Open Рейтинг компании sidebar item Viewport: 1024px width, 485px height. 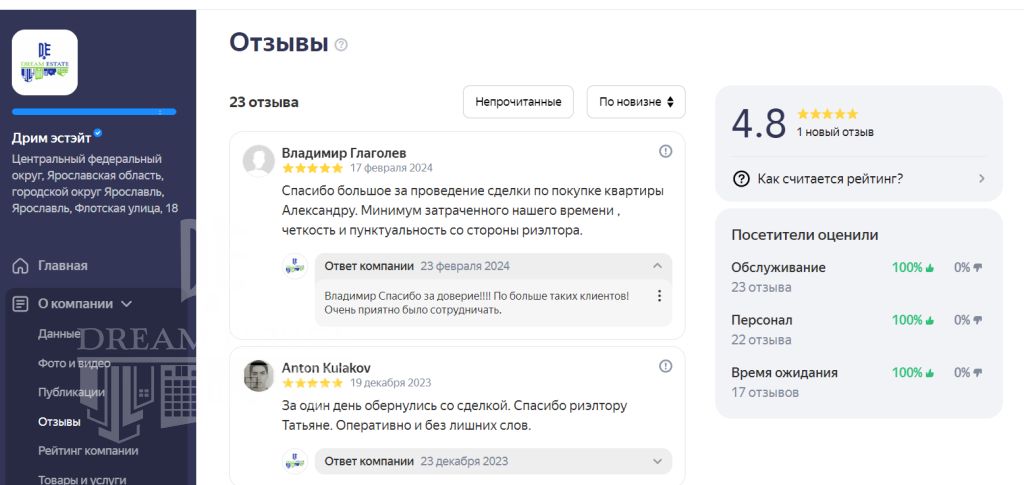click(x=88, y=451)
